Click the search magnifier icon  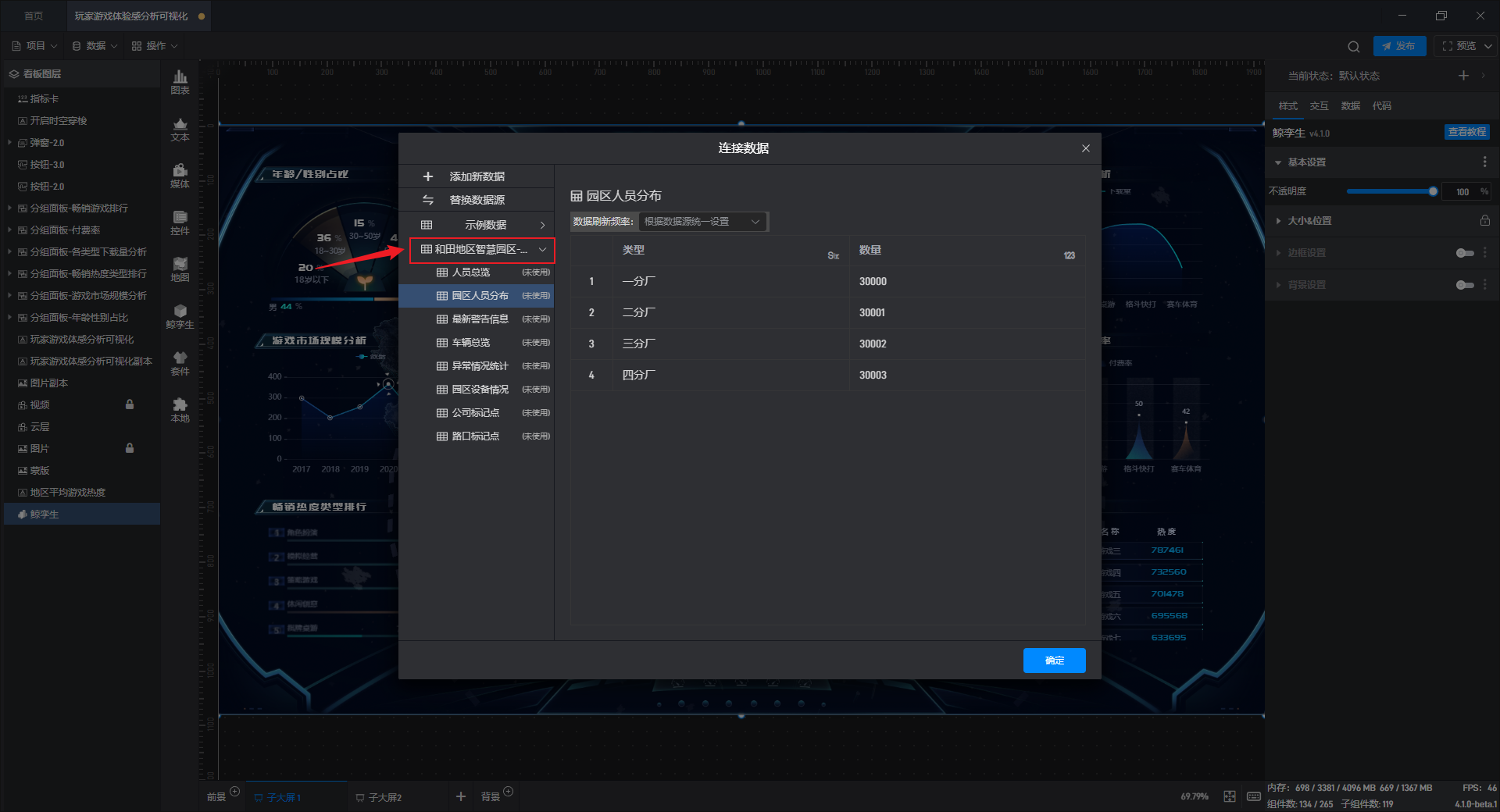point(1354,46)
